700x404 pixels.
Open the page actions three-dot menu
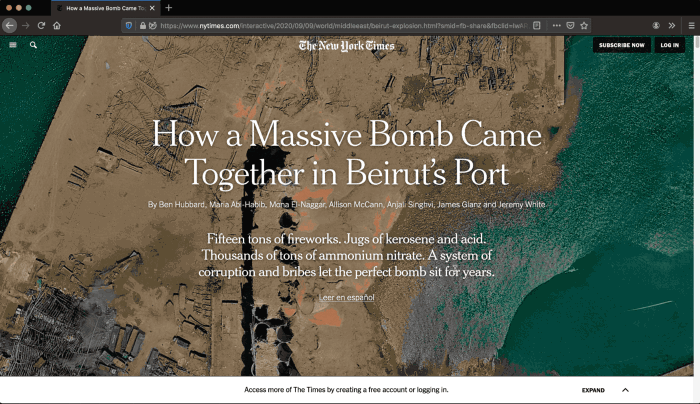556,25
